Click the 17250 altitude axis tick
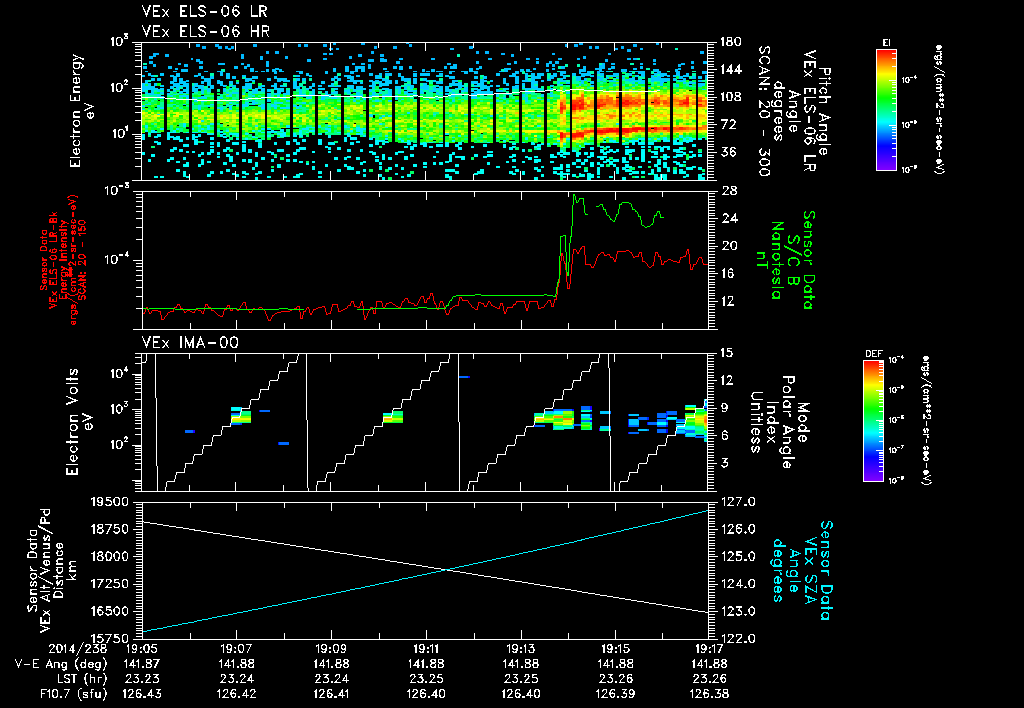This screenshot has width=1024, height=708. click(x=110, y=584)
